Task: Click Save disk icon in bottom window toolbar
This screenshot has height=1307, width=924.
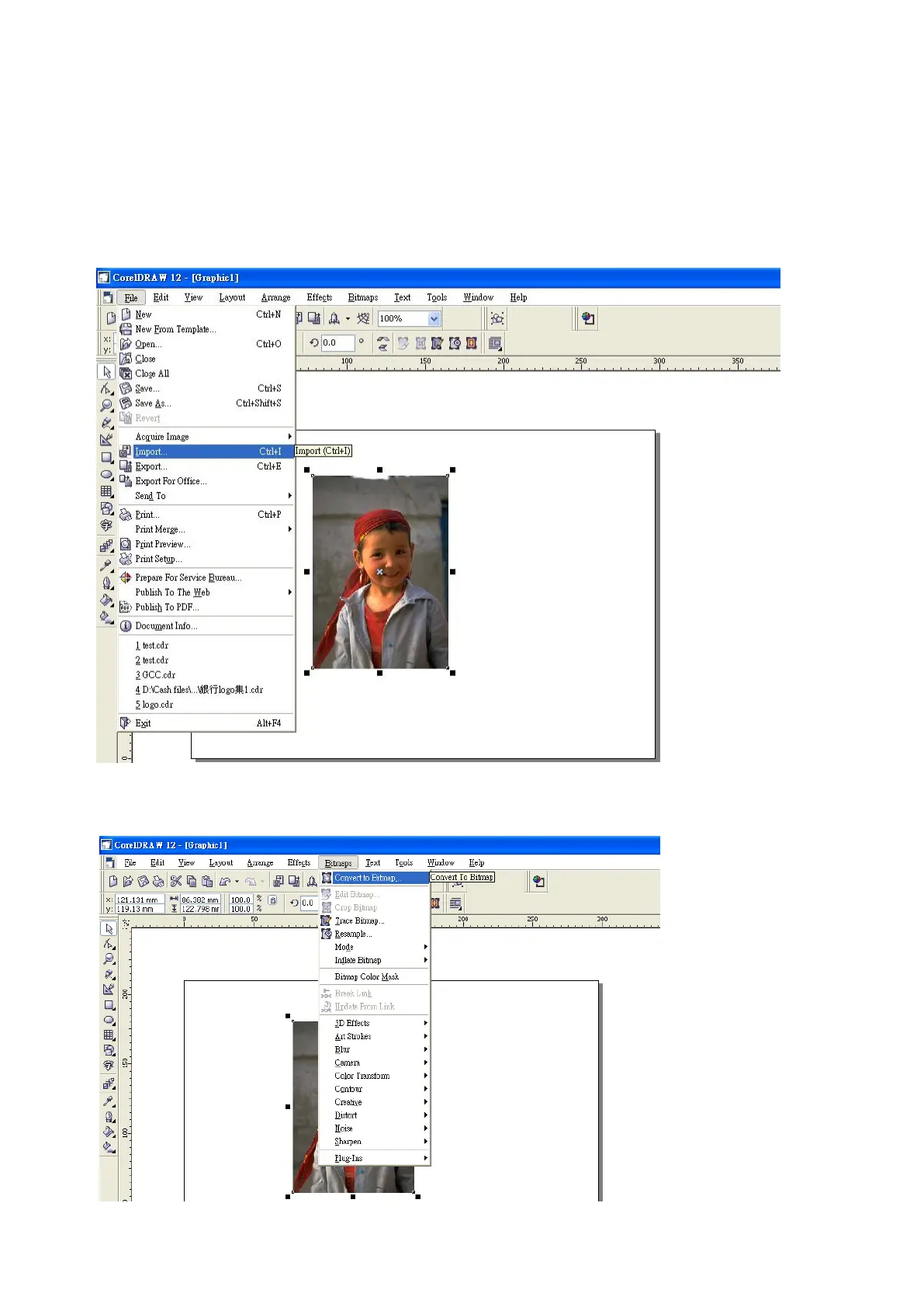Action: 143,881
